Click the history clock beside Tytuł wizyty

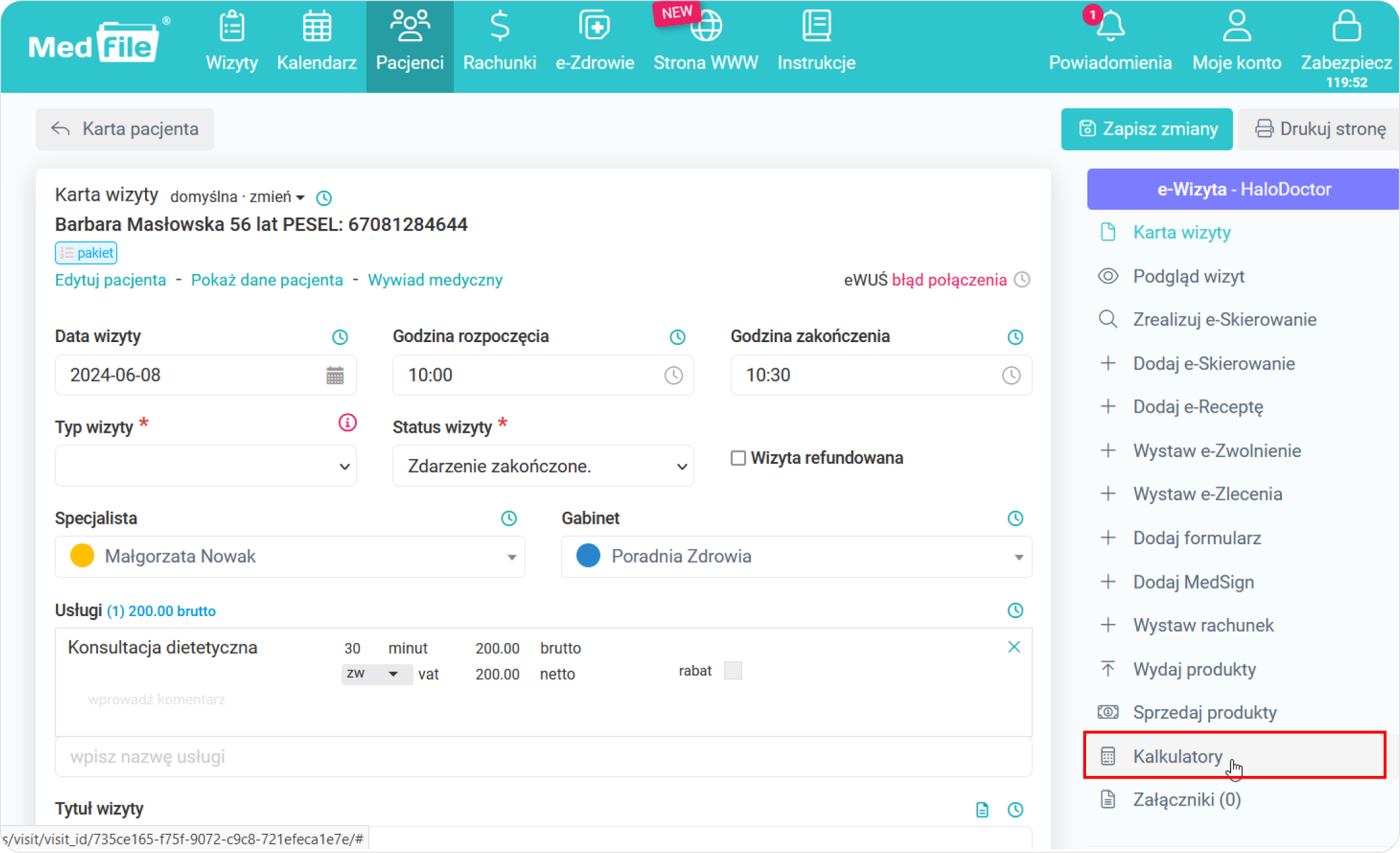coord(1015,810)
